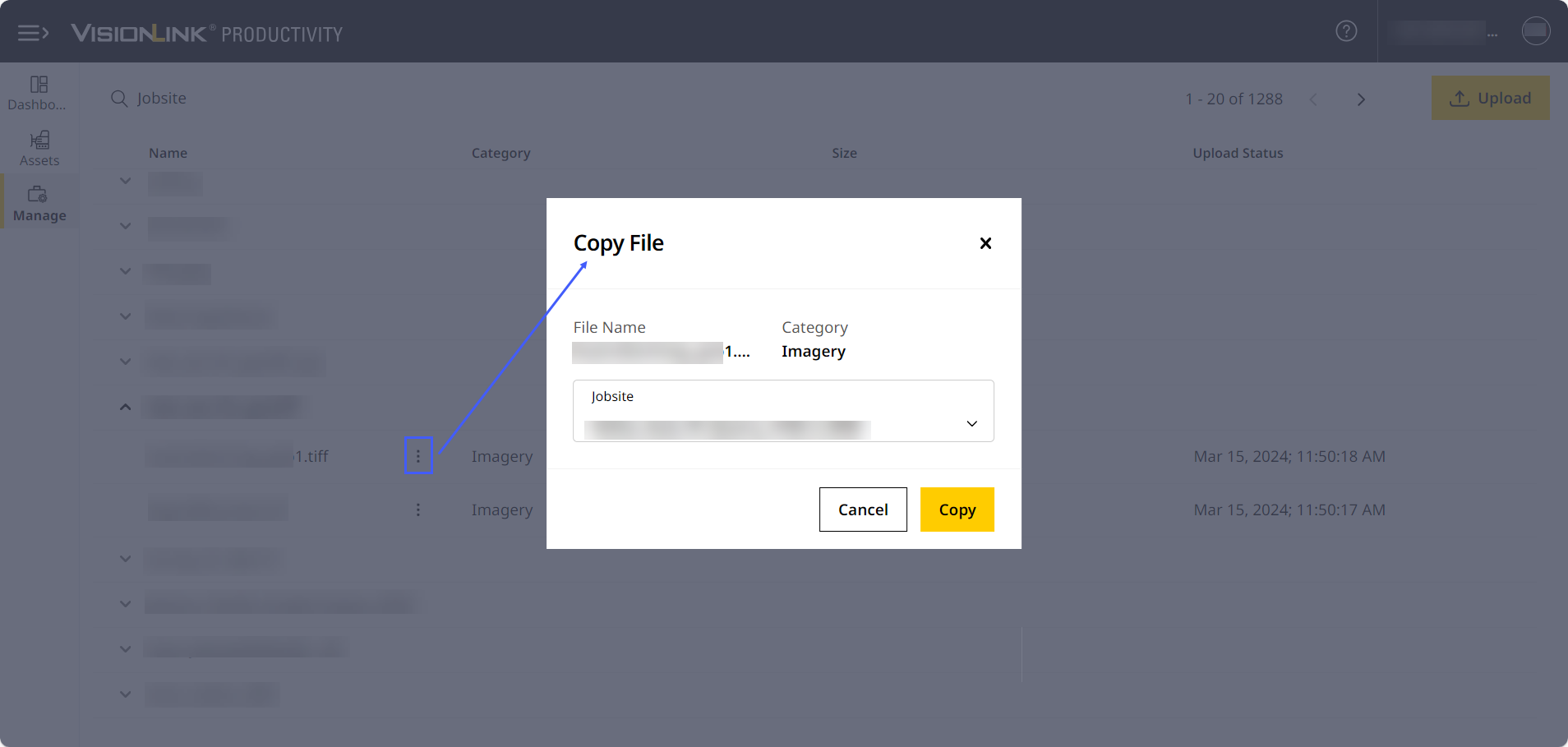Go to Assets in the sidebar

pos(39,149)
